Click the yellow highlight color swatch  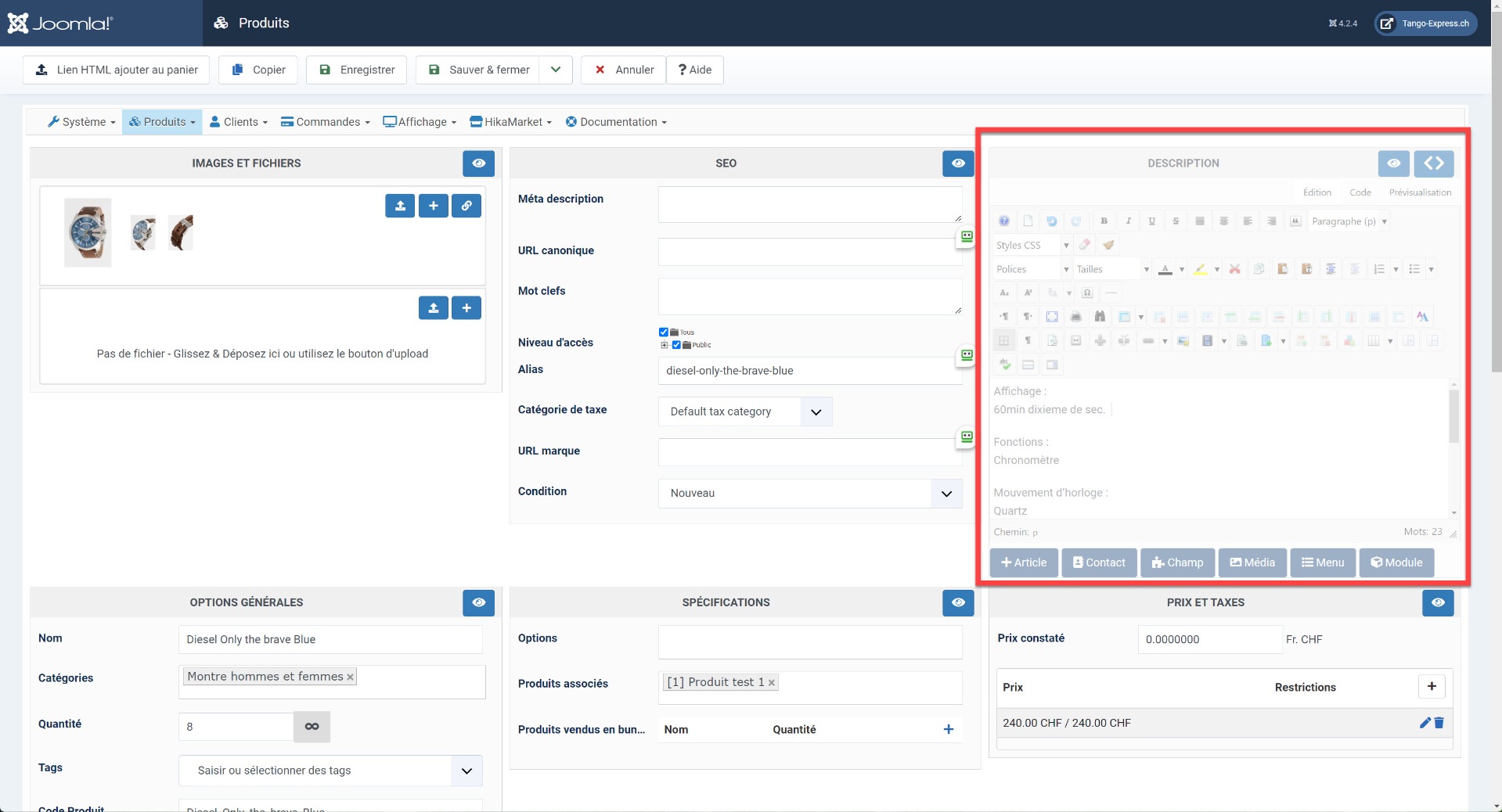(1200, 269)
